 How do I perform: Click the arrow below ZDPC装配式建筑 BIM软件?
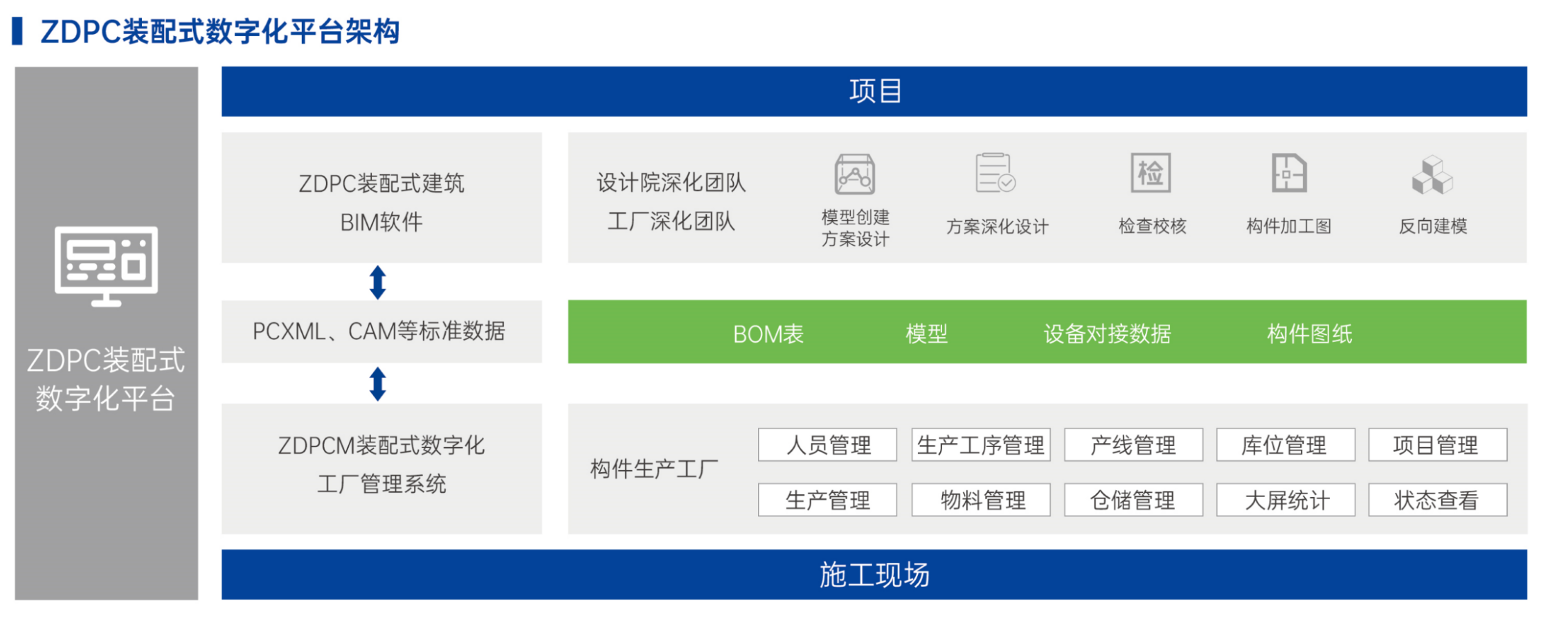click(x=377, y=282)
